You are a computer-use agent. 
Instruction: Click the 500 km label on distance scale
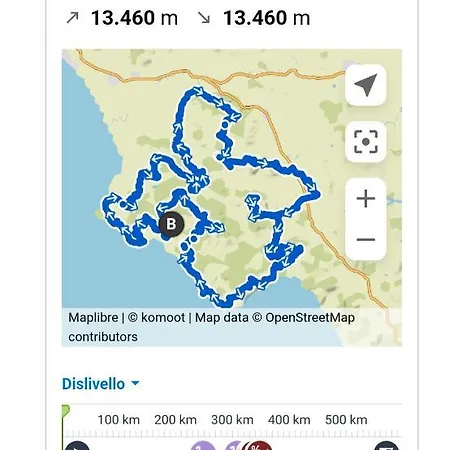tap(346, 420)
